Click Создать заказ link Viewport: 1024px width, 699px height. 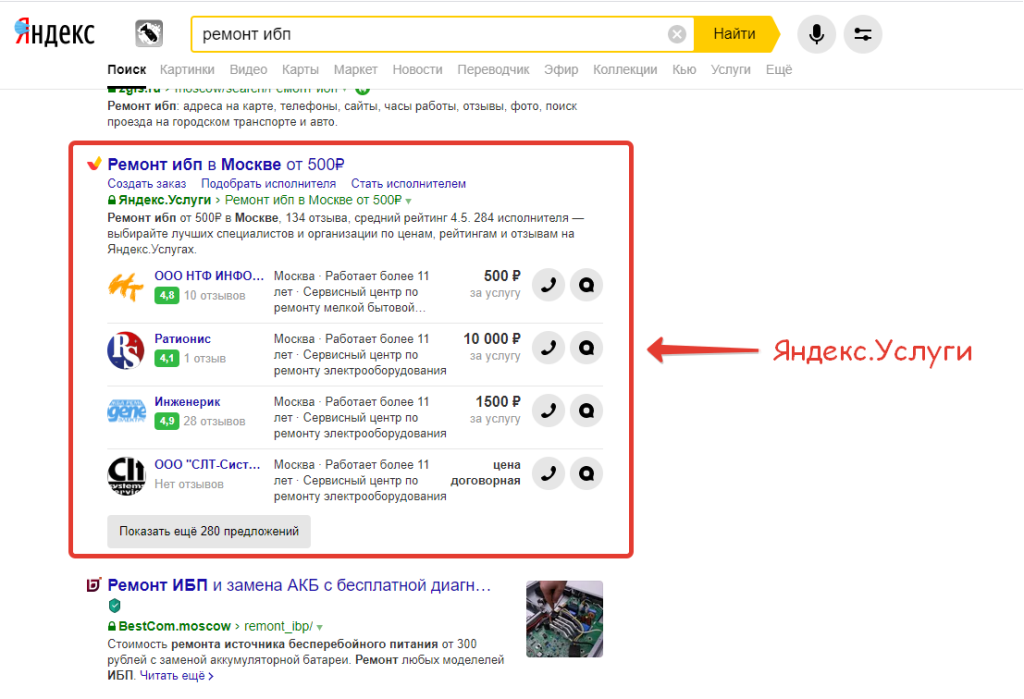[x=147, y=184]
